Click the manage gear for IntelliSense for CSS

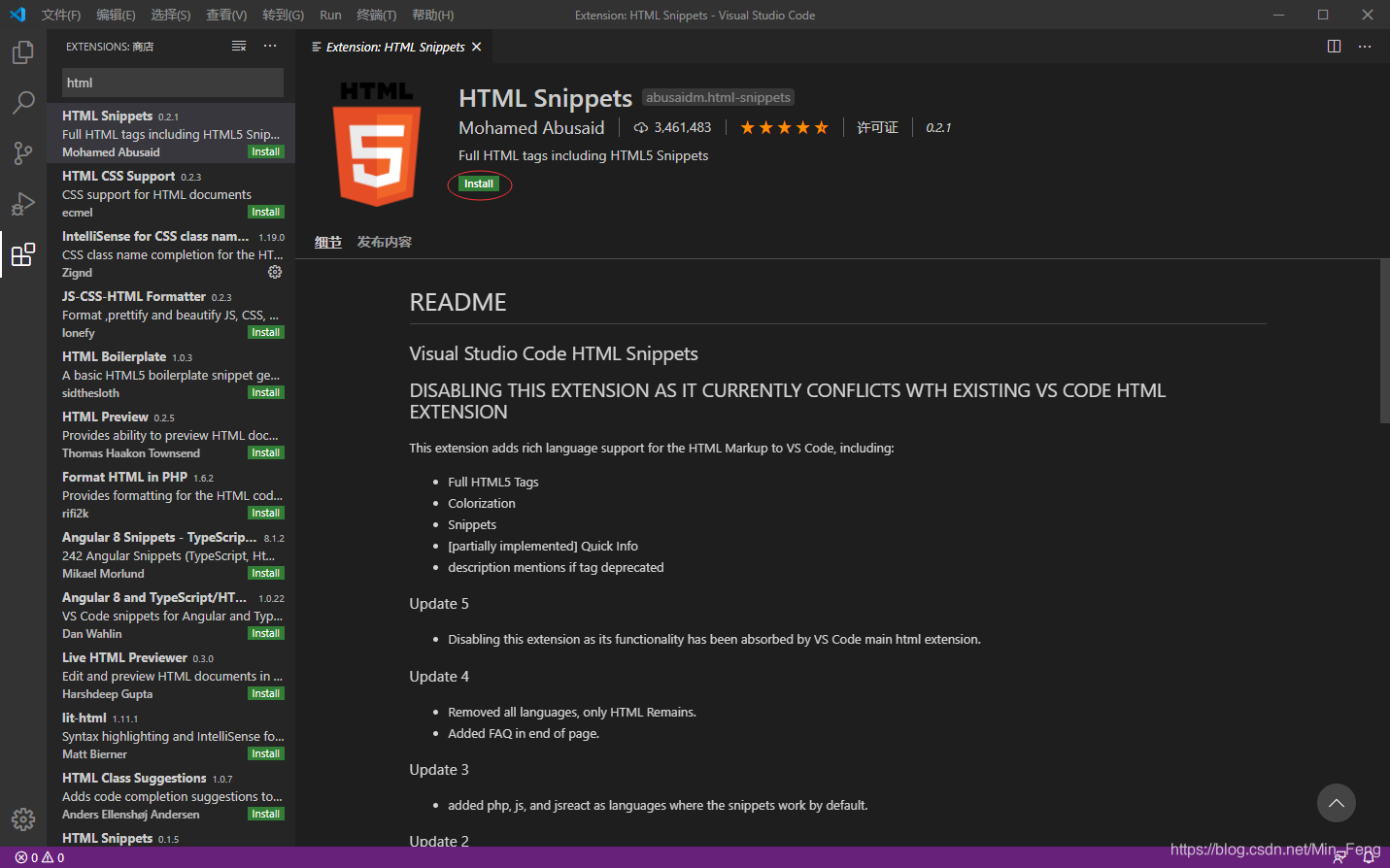[275, 272]
